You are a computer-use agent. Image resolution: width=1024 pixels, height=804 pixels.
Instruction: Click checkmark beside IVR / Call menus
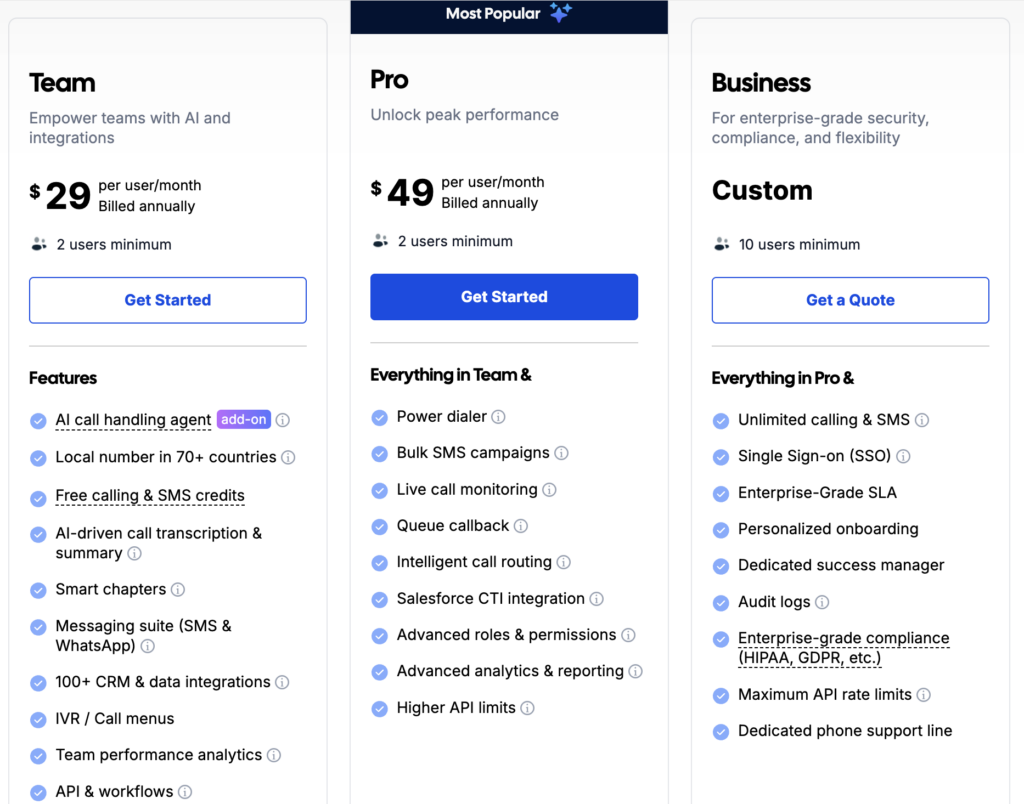tap(39, 720)
